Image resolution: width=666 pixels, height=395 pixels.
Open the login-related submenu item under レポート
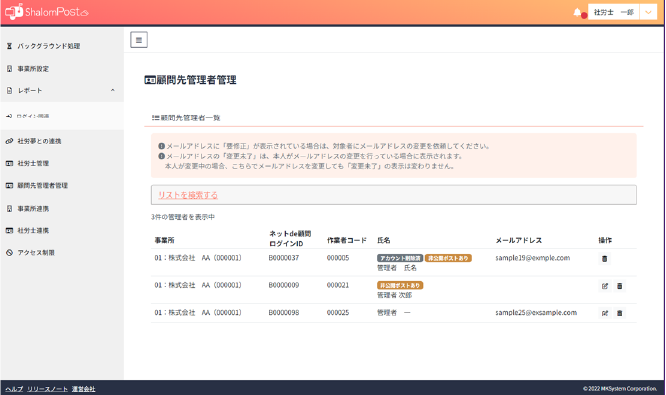(x=62, y=116)
